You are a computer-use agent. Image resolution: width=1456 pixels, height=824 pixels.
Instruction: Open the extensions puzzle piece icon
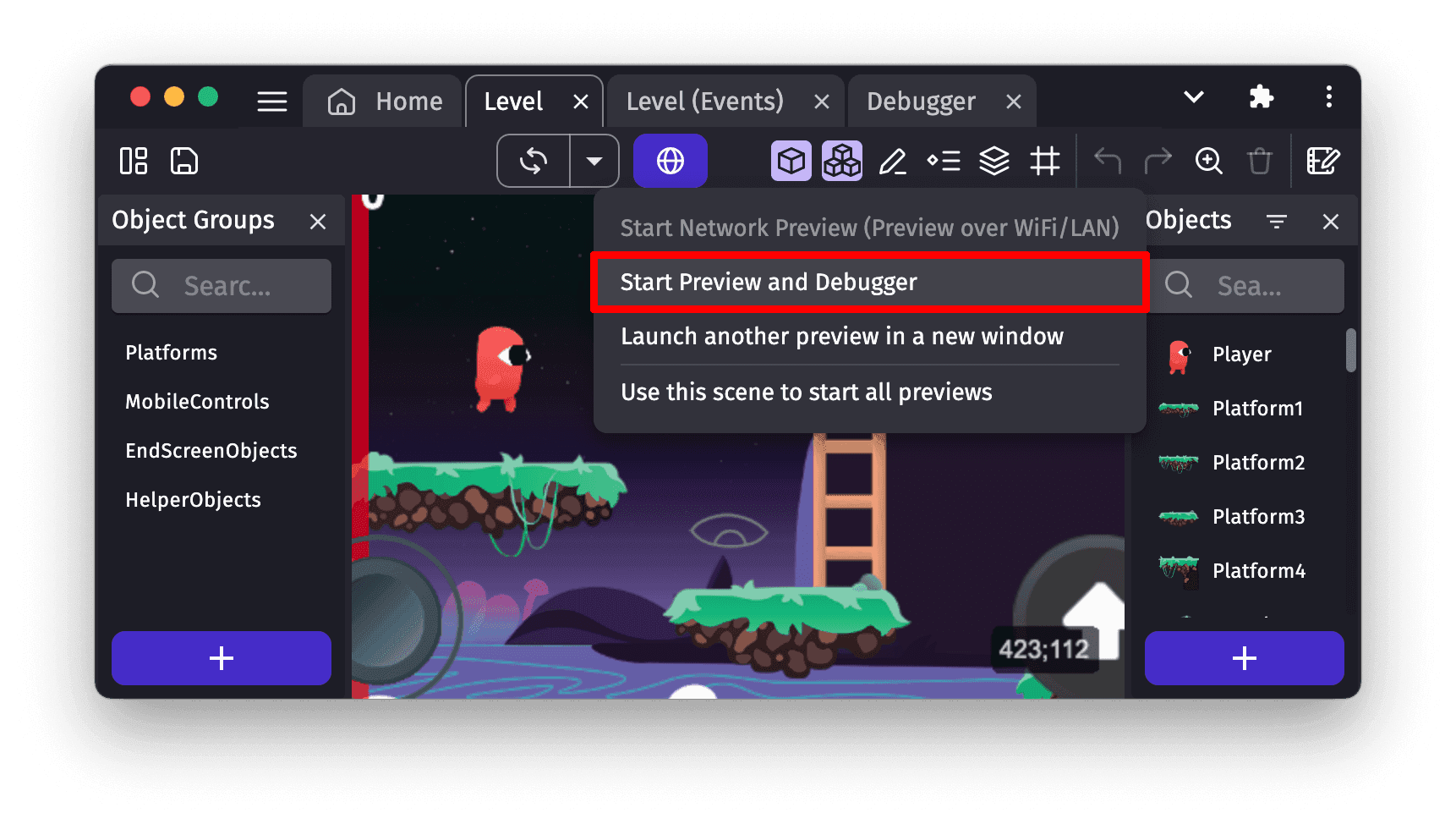(1261, 97)
